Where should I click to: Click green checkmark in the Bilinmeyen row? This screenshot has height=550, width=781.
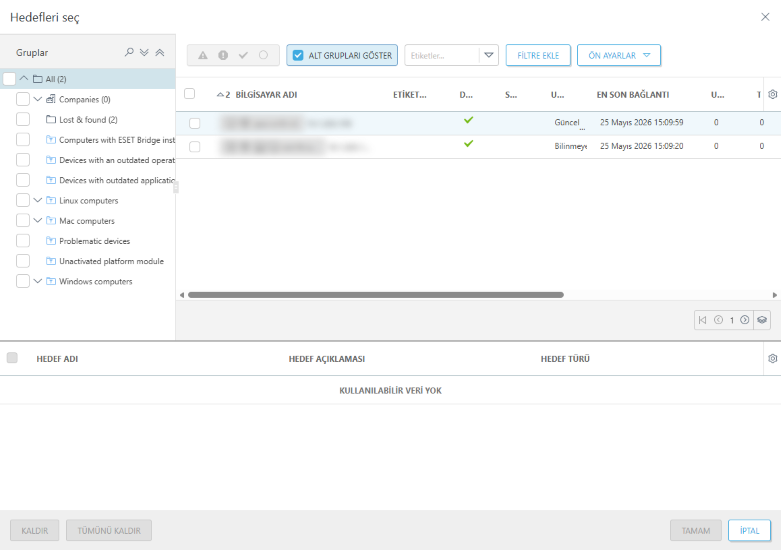[468, 143]
